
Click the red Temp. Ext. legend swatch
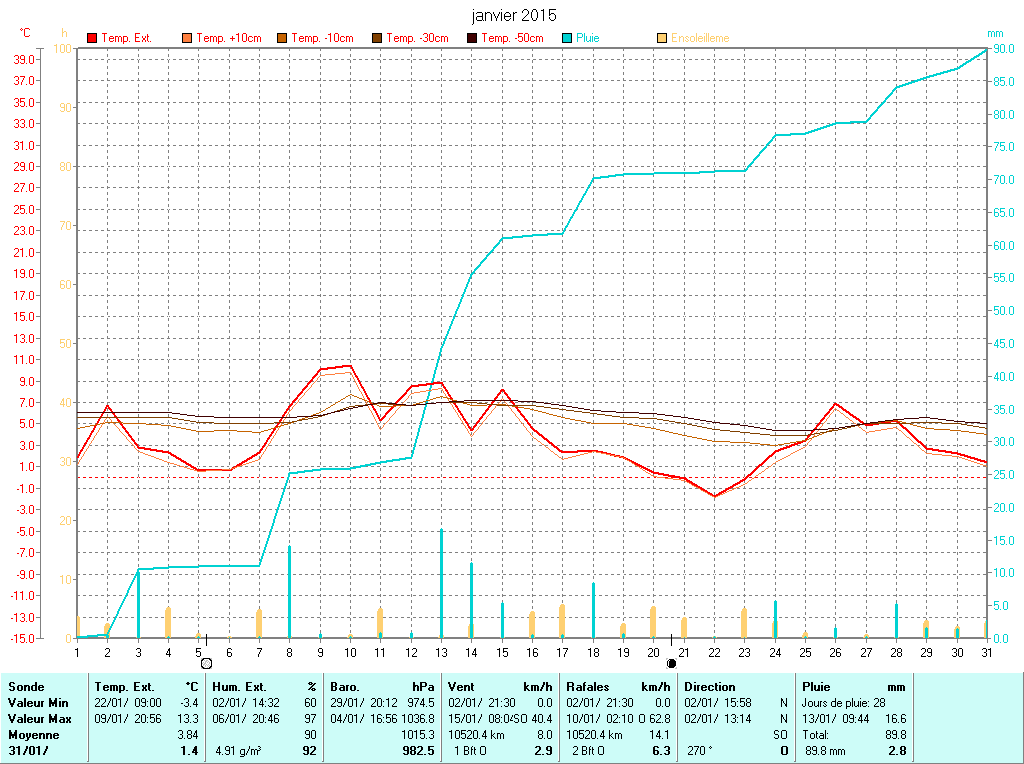[92, 38]
